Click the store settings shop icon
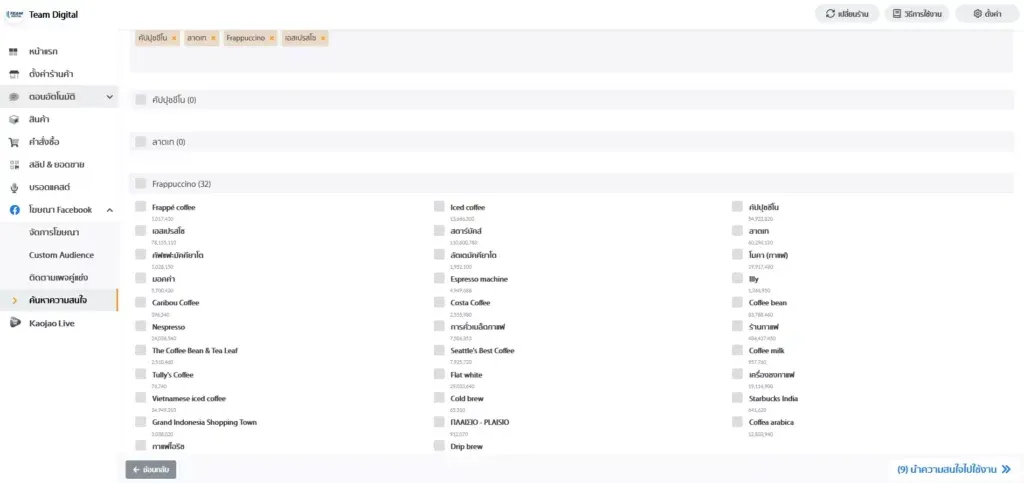1024x483 pixels. click(x=14, y=74)
